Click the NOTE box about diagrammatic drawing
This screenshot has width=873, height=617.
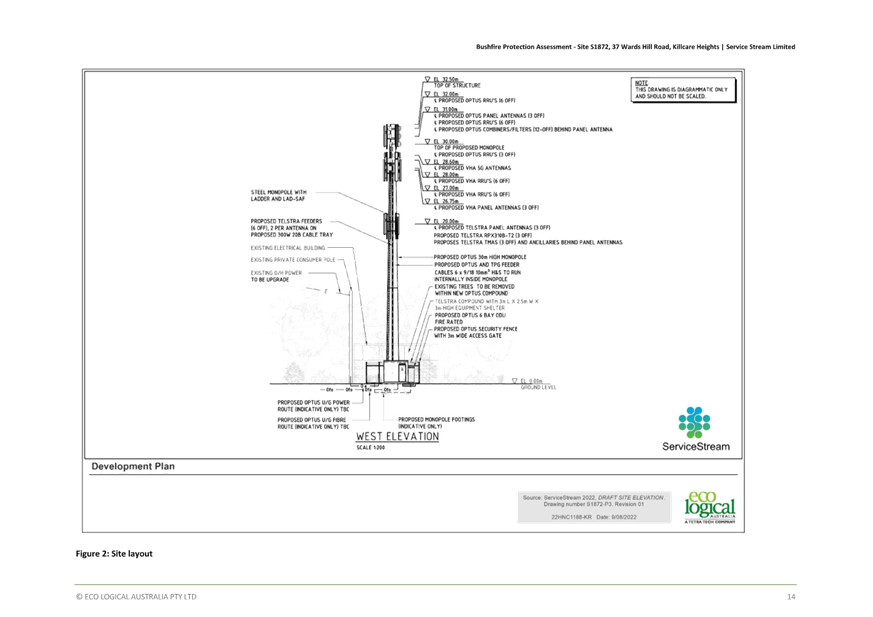pyautogui.click(x=683, y=90)
